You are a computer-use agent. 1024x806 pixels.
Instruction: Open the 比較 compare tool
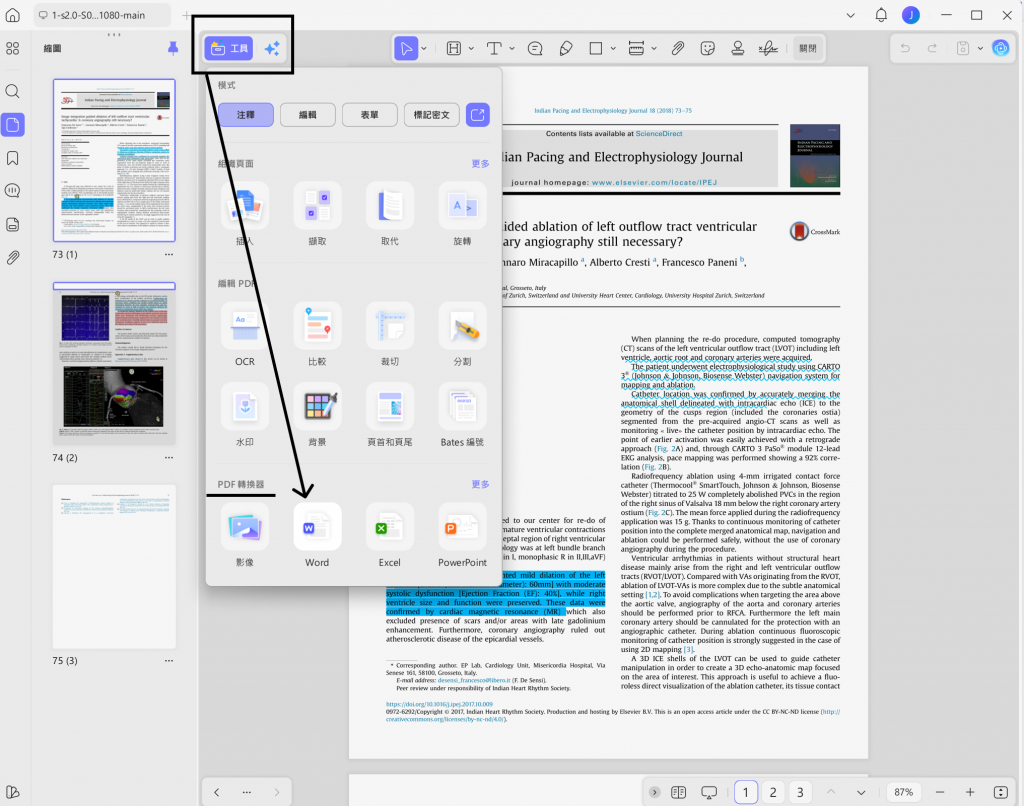(x=317, y=334)
